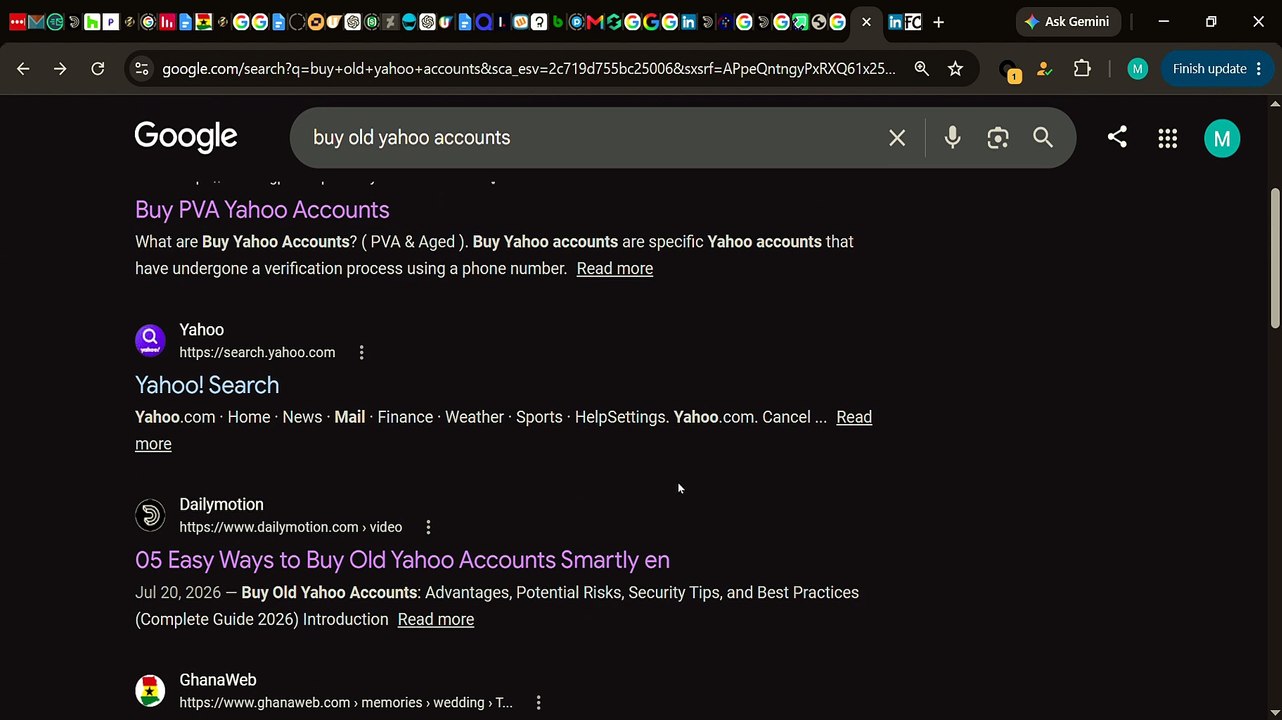Click the page vertical scrollbar thumb
Screen dimensions: 1282x720
coord(1275,257)
